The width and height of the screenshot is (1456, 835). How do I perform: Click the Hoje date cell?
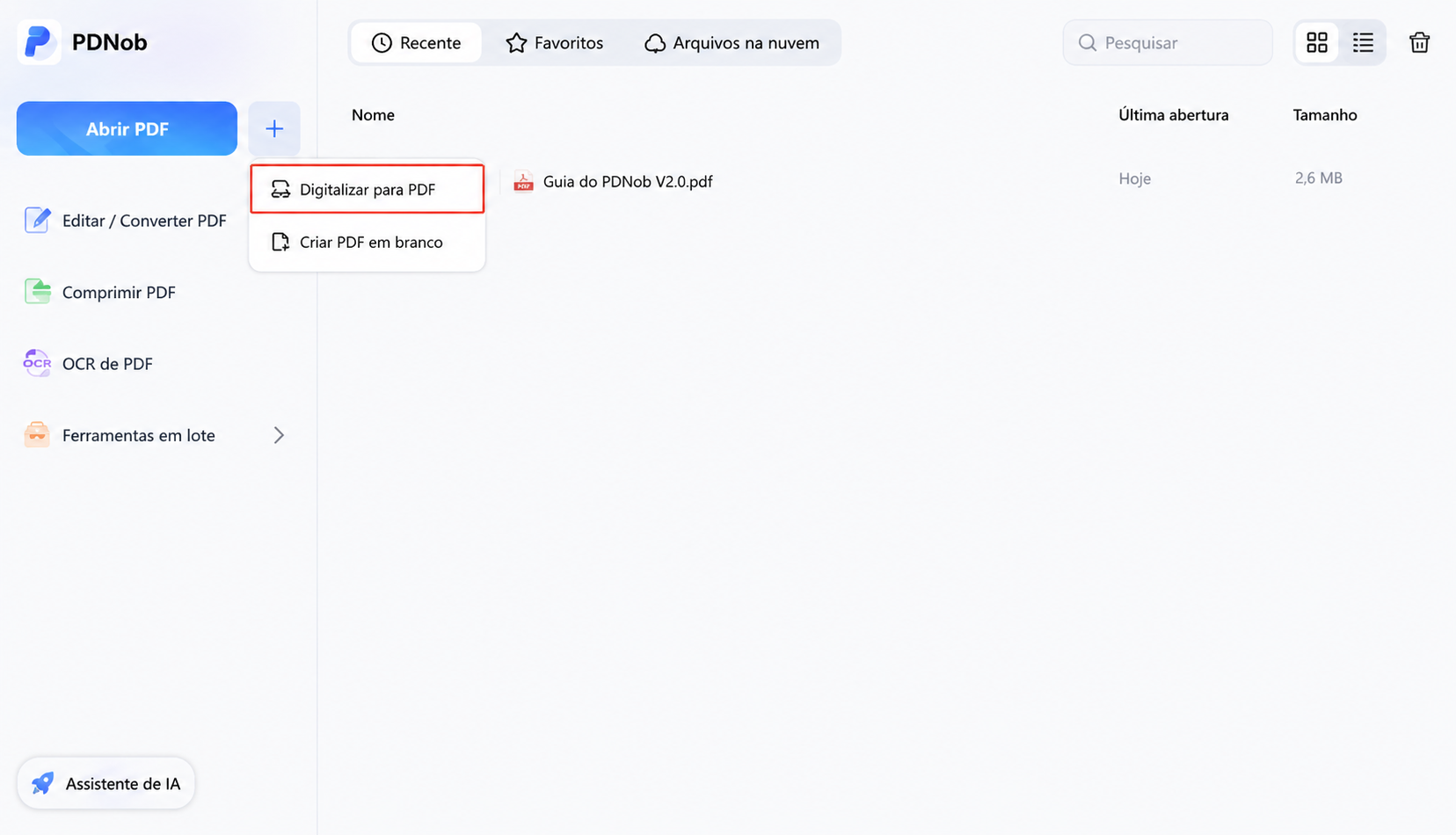point(1135,178)
